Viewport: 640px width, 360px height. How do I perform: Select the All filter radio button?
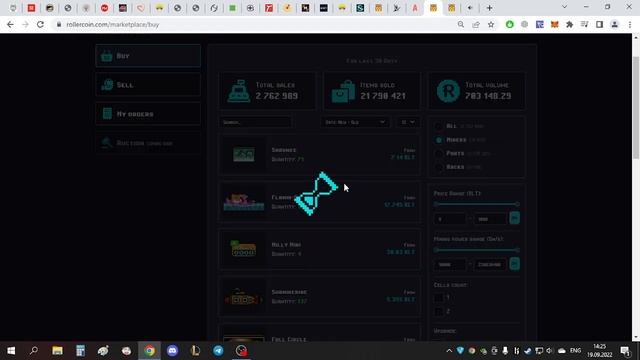(439, 126)
